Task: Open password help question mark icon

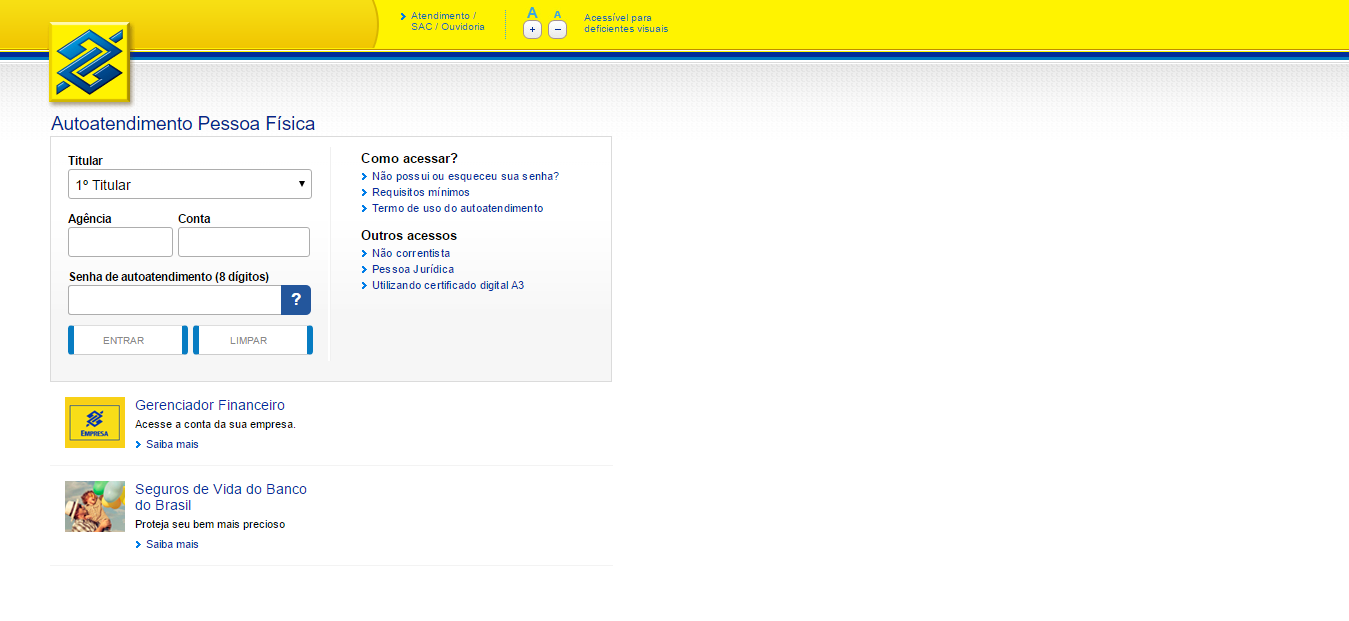Action: tap(296, 300)
